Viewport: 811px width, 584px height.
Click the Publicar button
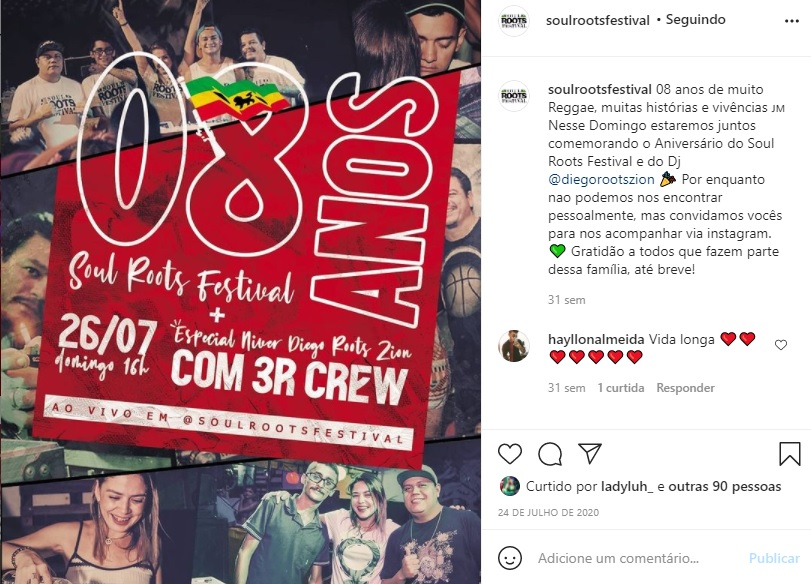[774, 558]
